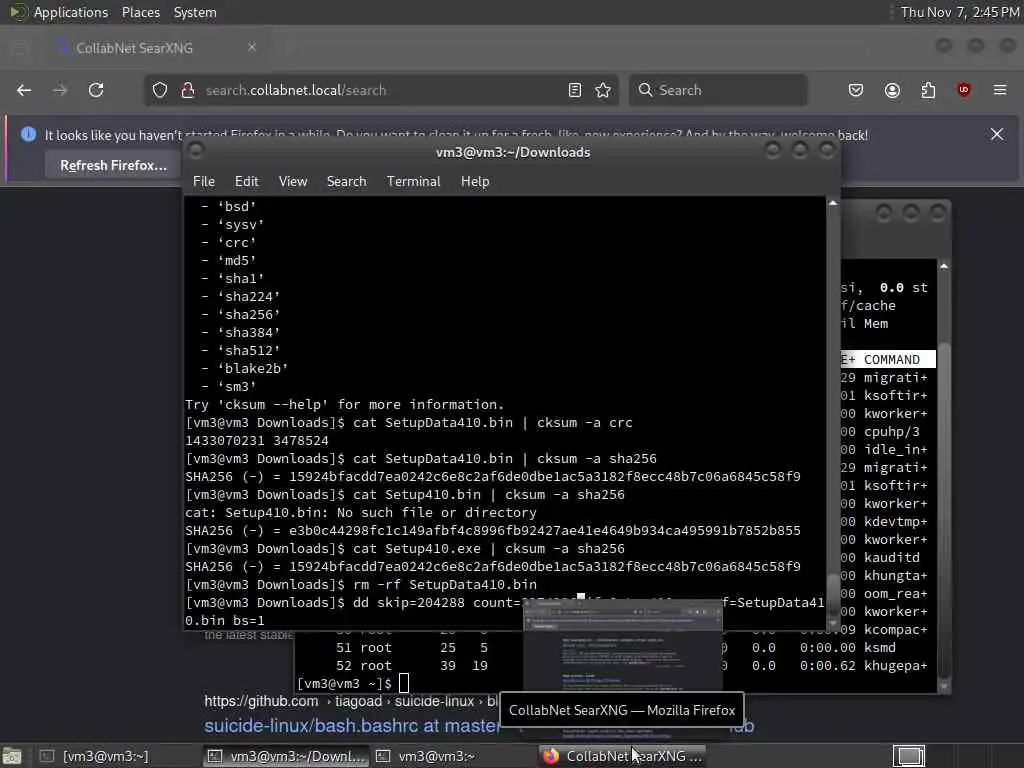Image resolution: width=1024 pixels, height=768 pixels.
Task: Click the terminal scrollbar up arrow
Action: [833, 203]
